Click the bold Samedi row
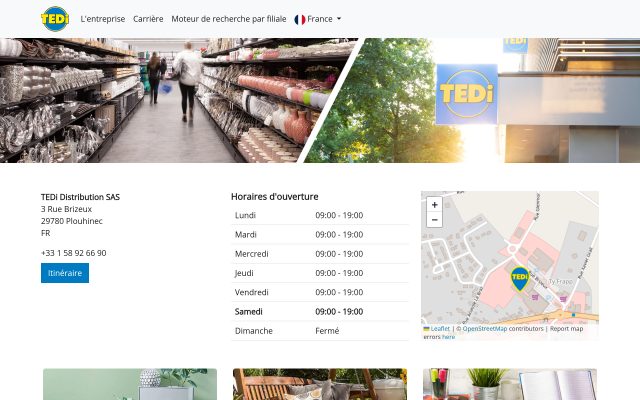Screen dimensions: 640x400 (320, 311)
